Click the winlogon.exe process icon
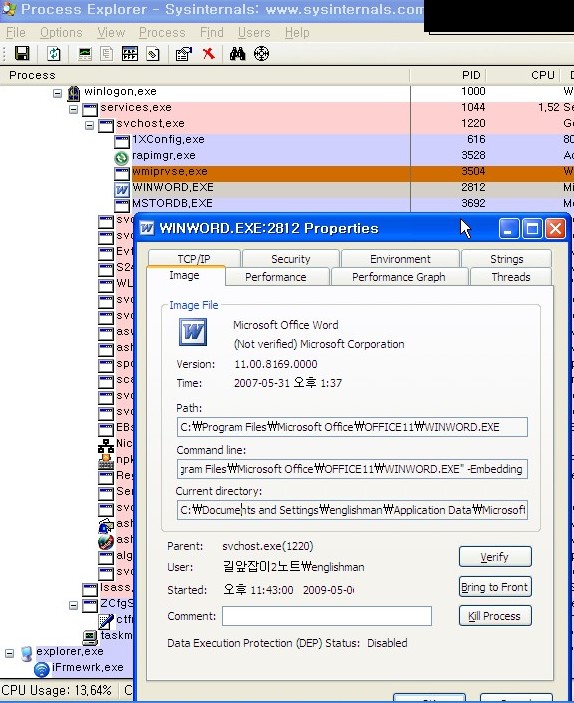This screenshot has width=574, height=703. [x=74, y=93]
